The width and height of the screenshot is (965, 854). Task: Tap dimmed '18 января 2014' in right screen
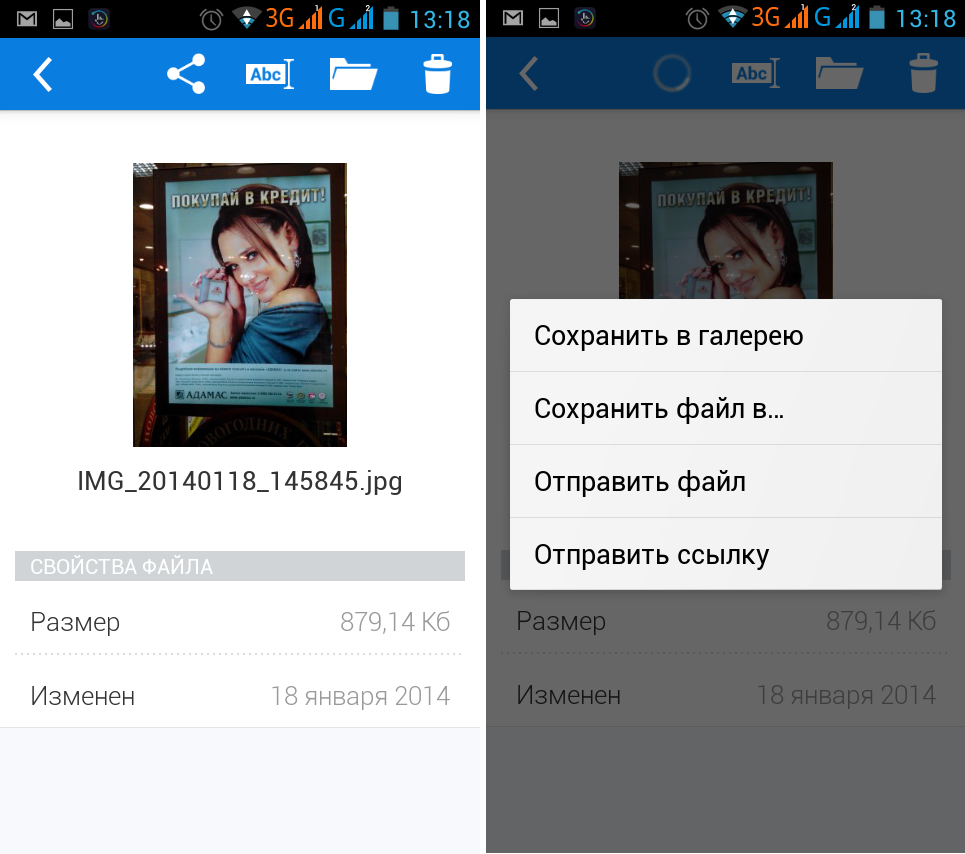[847, 695]
